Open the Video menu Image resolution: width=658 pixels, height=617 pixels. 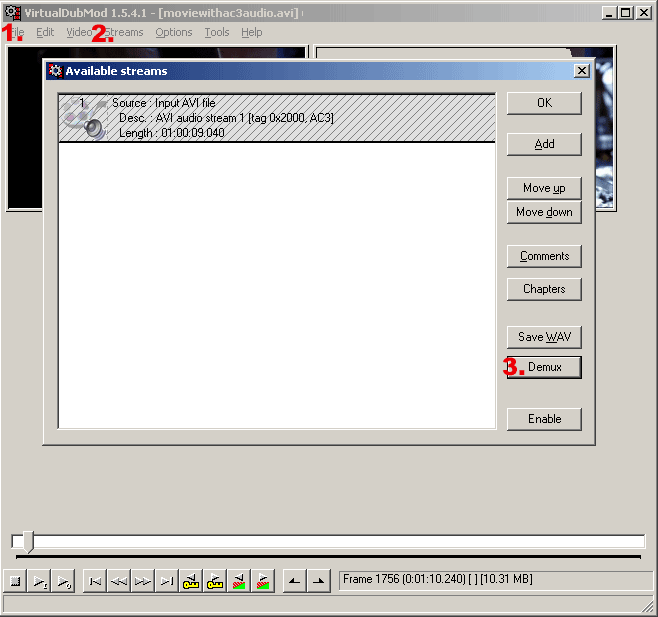pyautogui.click(x=79, y=32)
